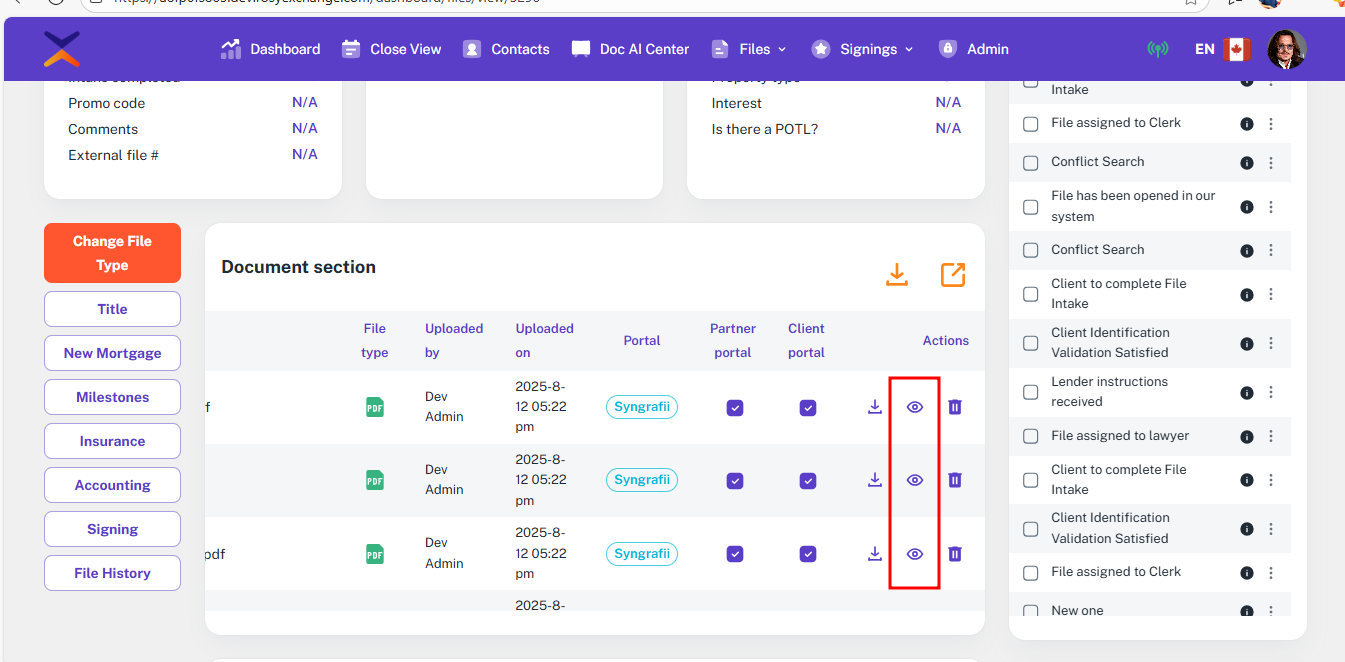Click the green live connection signal icon
The height and width of the screenshot is (662, 1345).
coord(1157,49)
